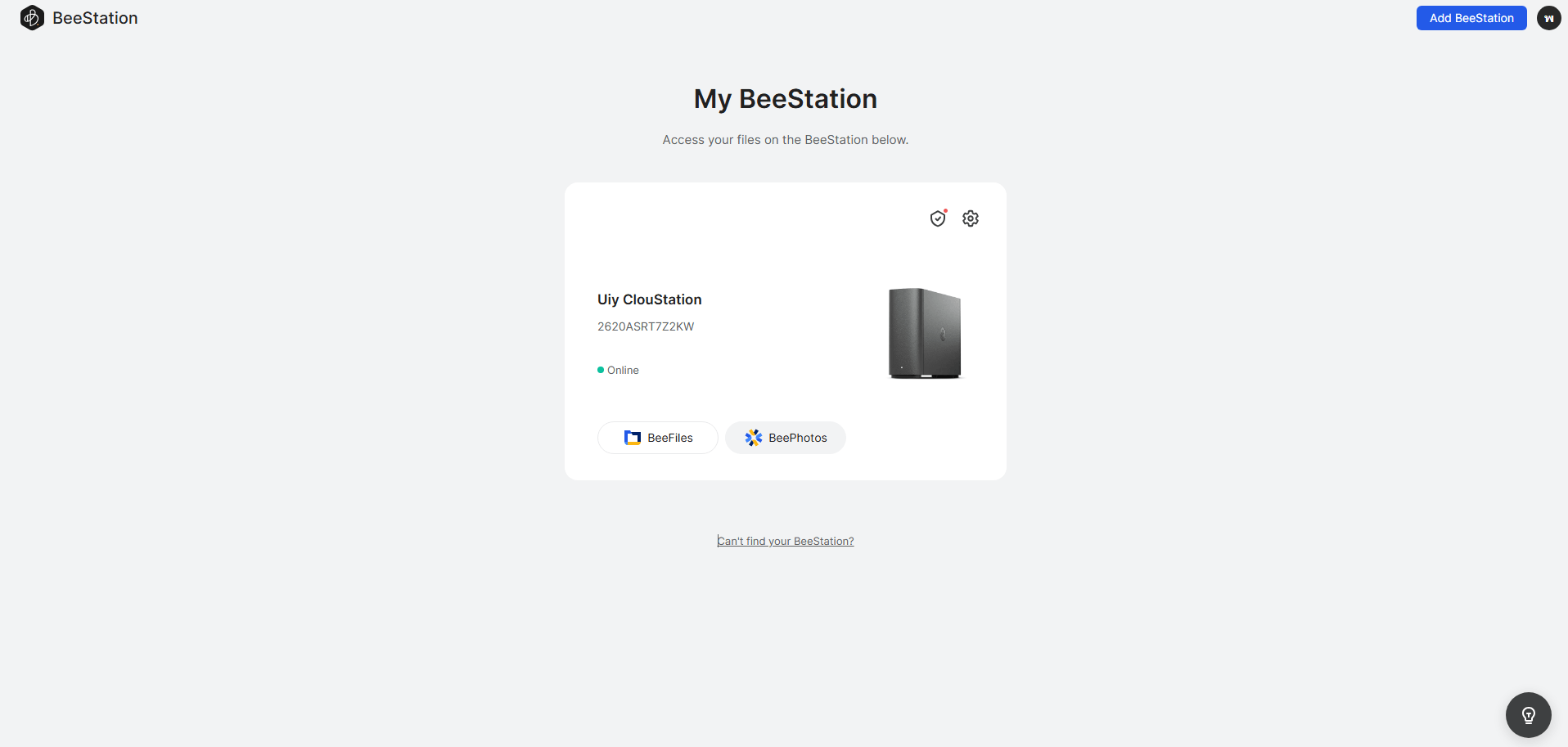Click the red notification dot on shield

click(x=945, y=211)
